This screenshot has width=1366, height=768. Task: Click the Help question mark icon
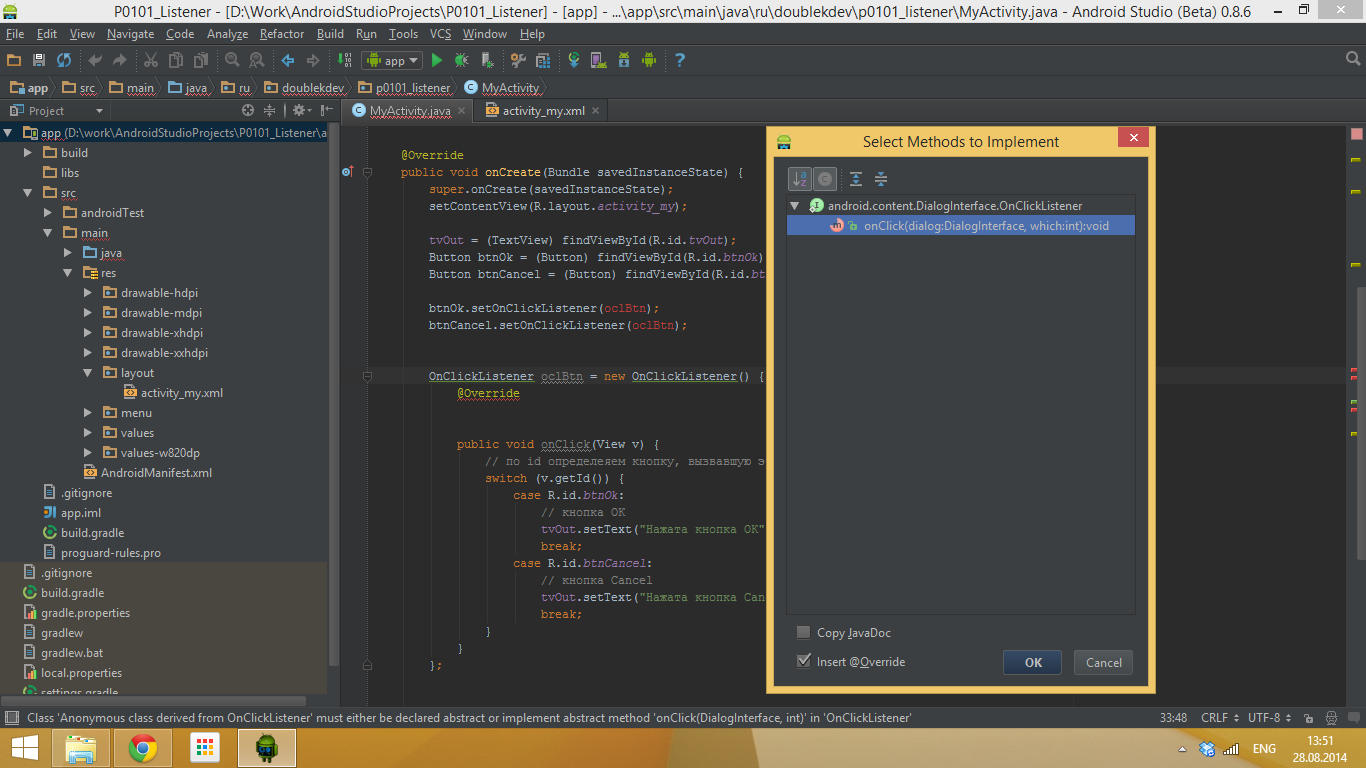coord(679,60)
